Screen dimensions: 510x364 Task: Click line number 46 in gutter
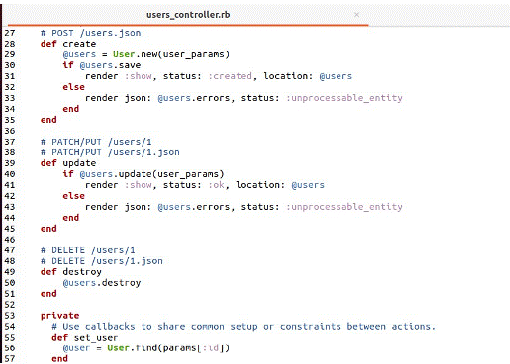pos(10,240)
